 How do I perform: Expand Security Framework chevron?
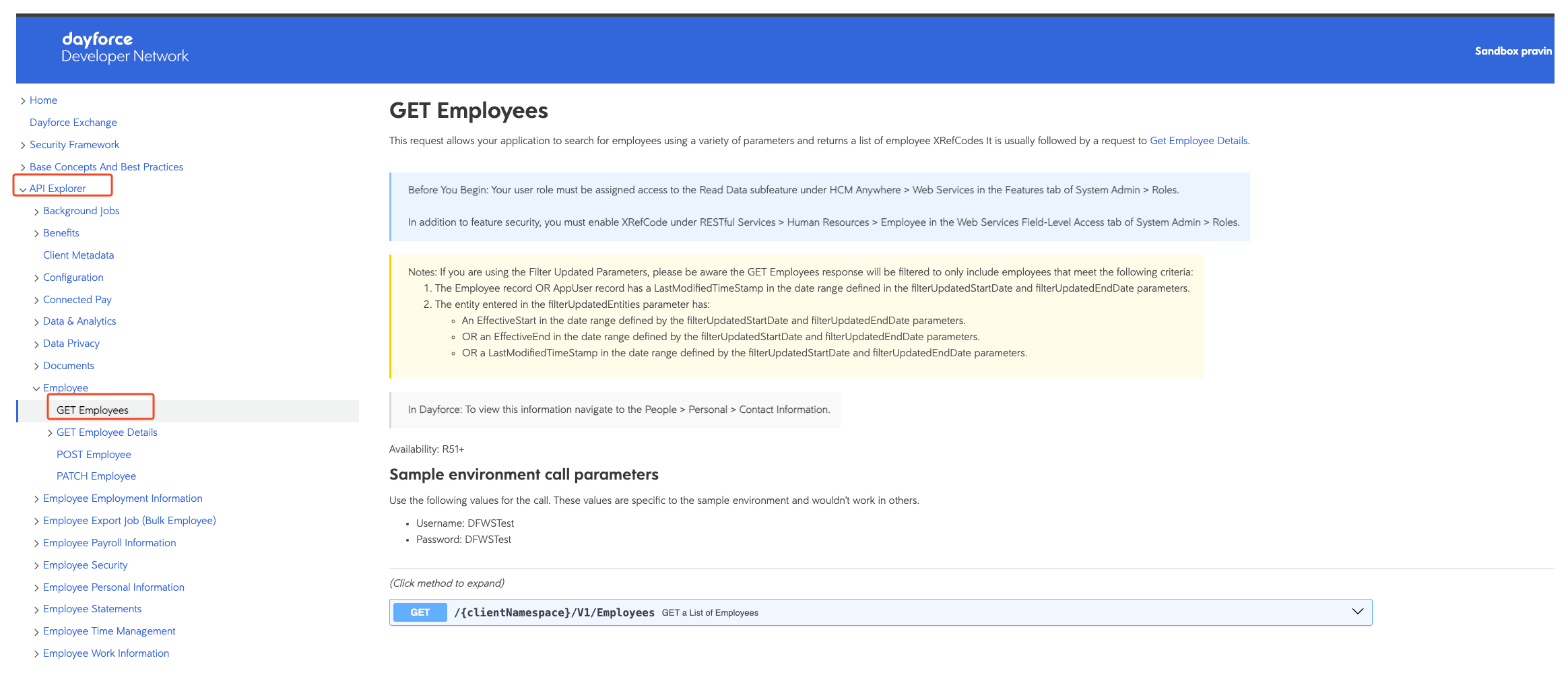[23, 145]
